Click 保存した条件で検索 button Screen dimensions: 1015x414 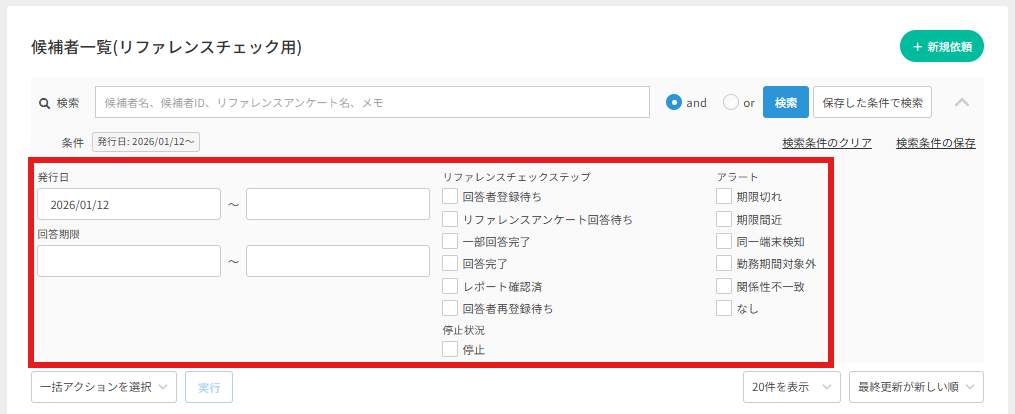872,102
